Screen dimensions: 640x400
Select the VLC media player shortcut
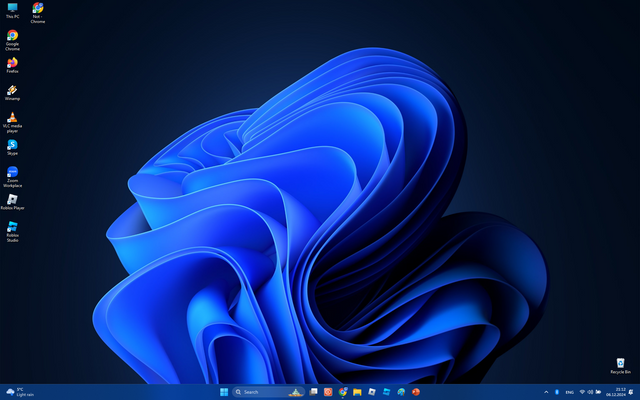pos(12,117)
